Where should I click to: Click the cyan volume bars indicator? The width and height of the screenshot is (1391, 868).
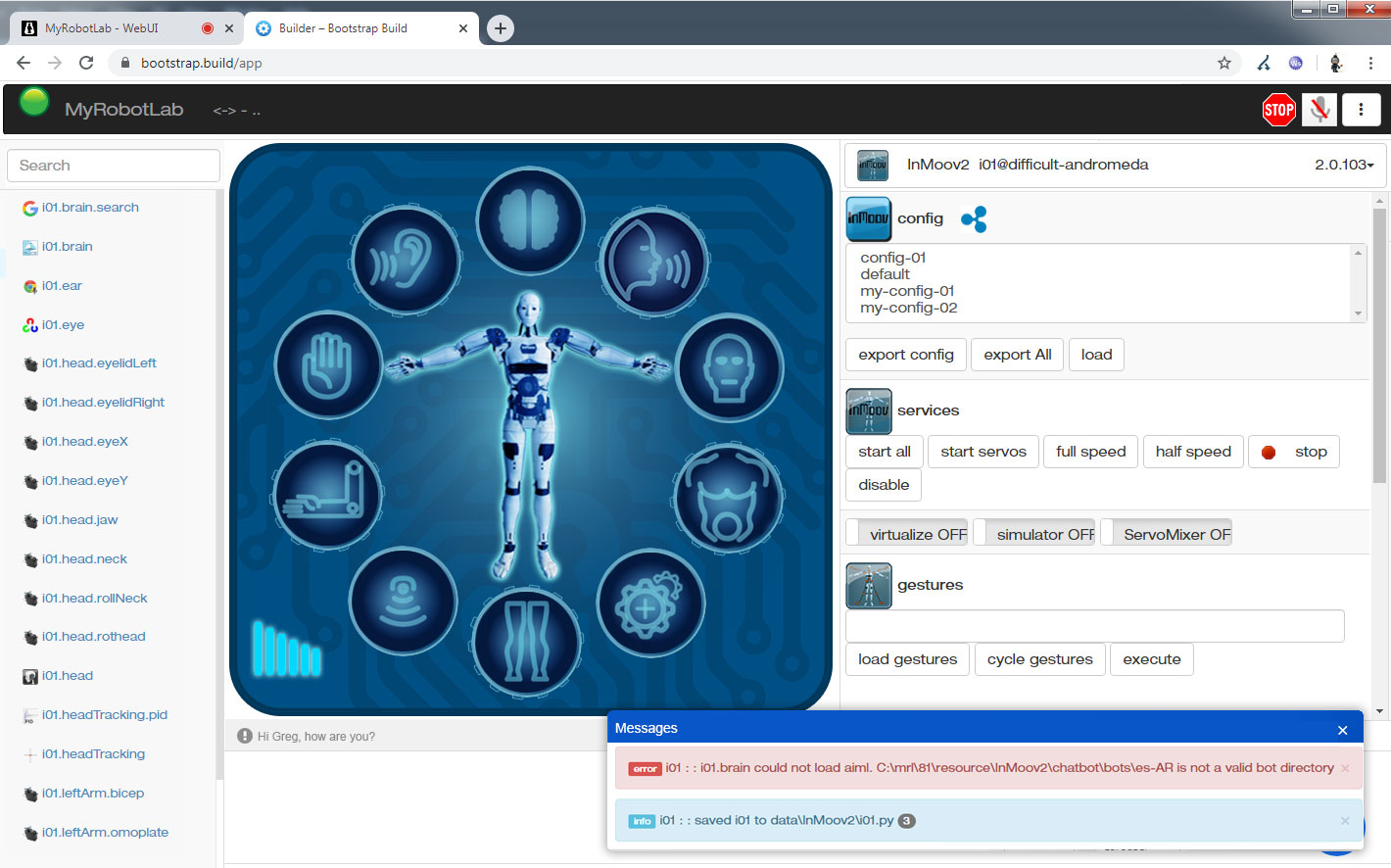[x=287, y=649]
